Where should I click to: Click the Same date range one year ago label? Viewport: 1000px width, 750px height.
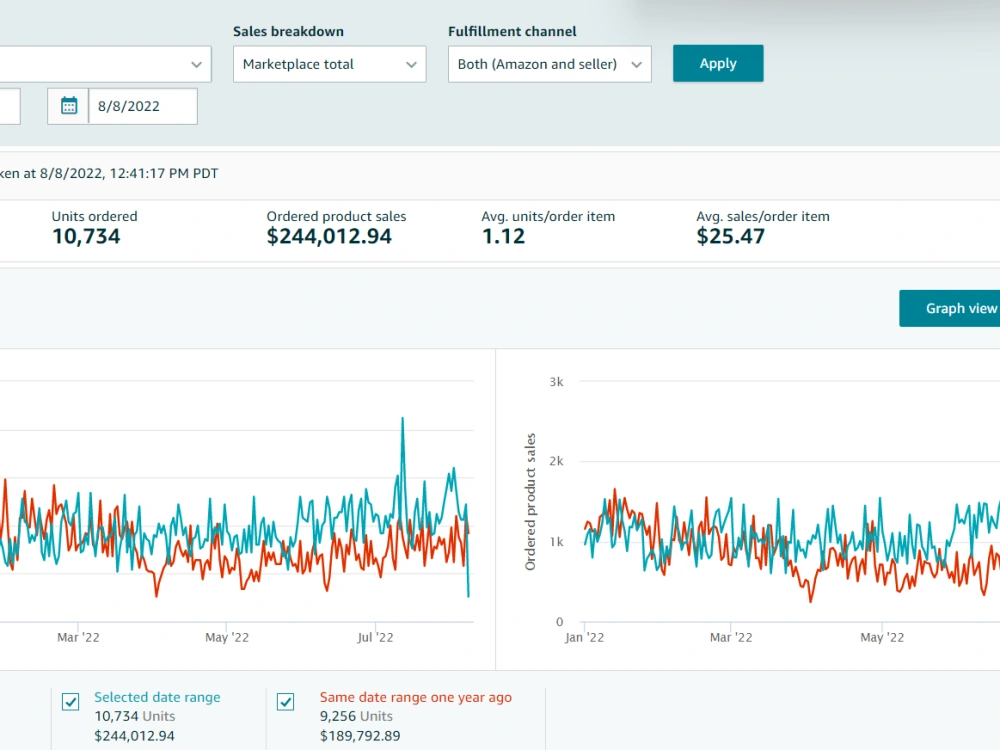(x=416, y=697)
